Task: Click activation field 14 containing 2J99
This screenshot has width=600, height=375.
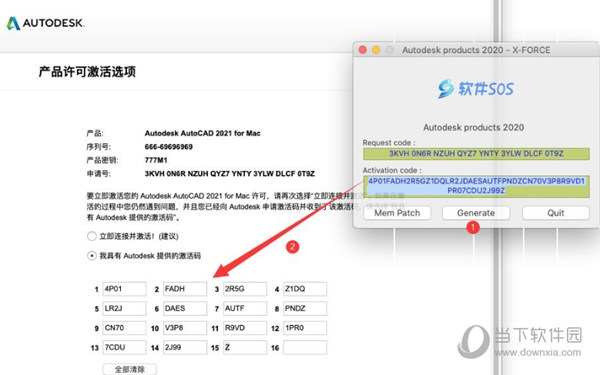Action: 185,347
